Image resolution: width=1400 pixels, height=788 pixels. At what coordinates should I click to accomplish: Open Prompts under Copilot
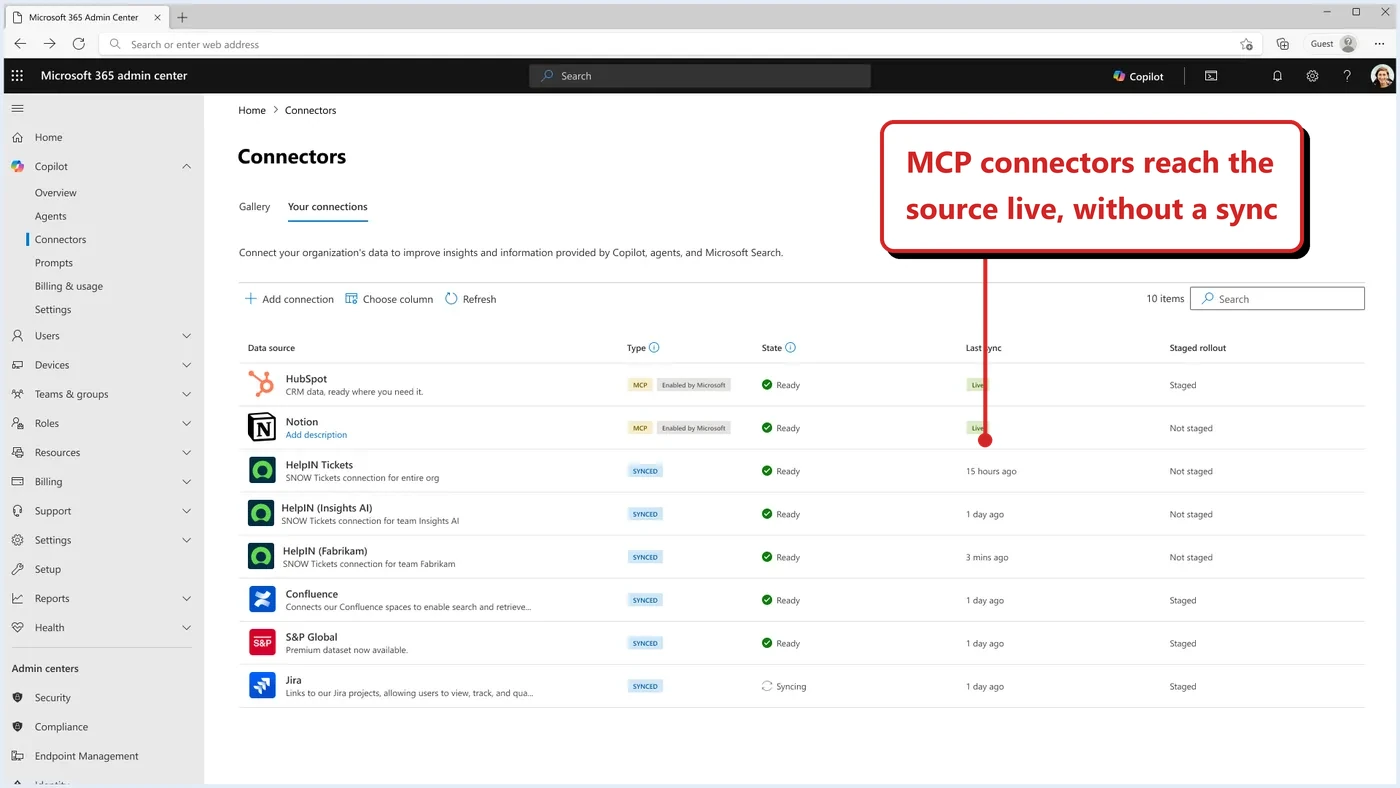pyautogui.click(x=53, y=263)
